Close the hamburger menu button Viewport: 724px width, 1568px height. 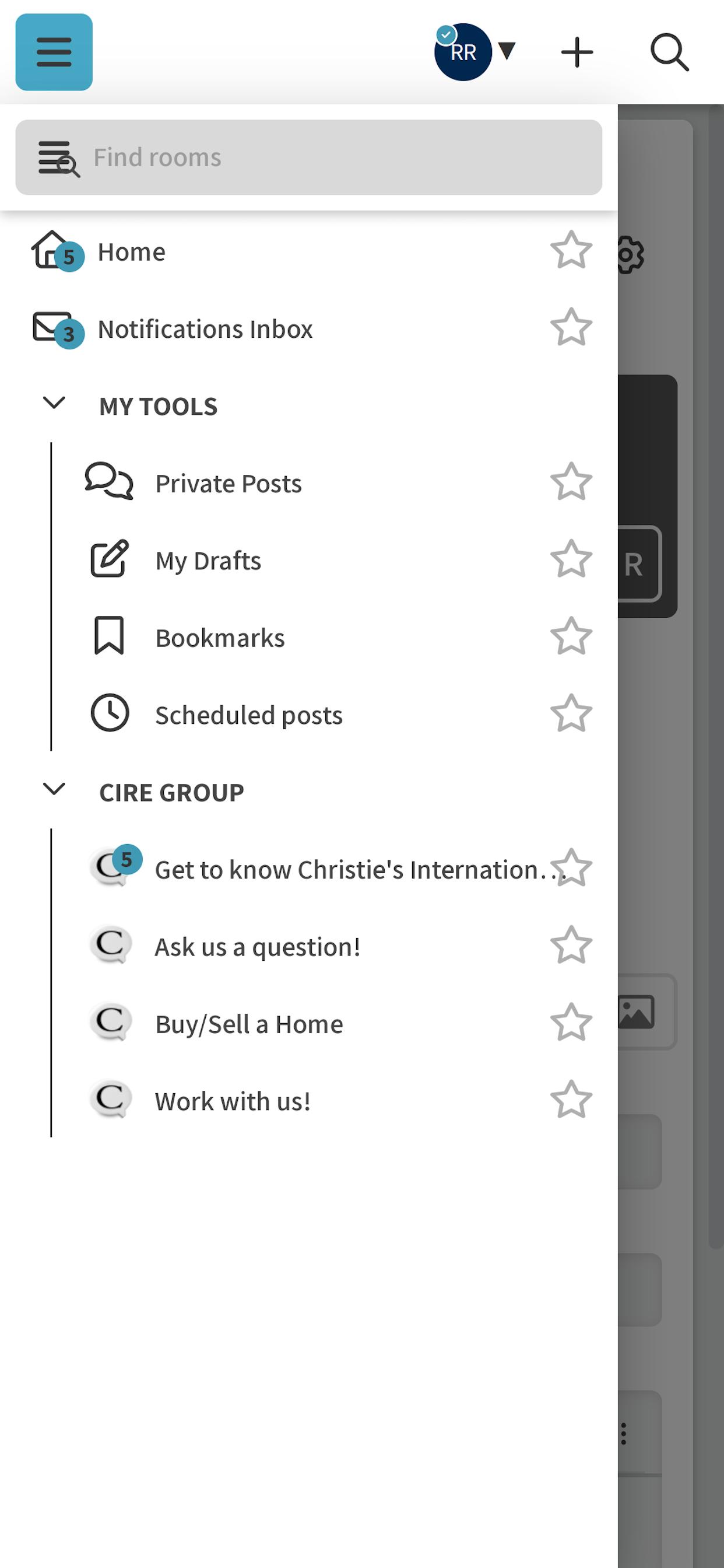point(54,52)
